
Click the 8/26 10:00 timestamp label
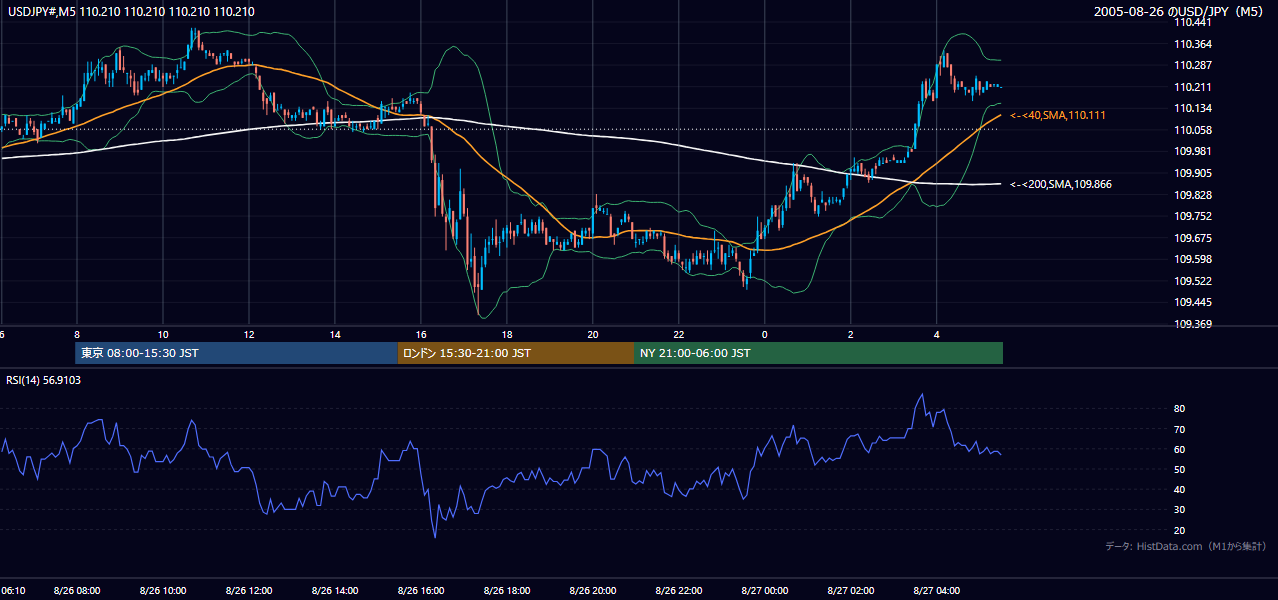click(162, 591)
